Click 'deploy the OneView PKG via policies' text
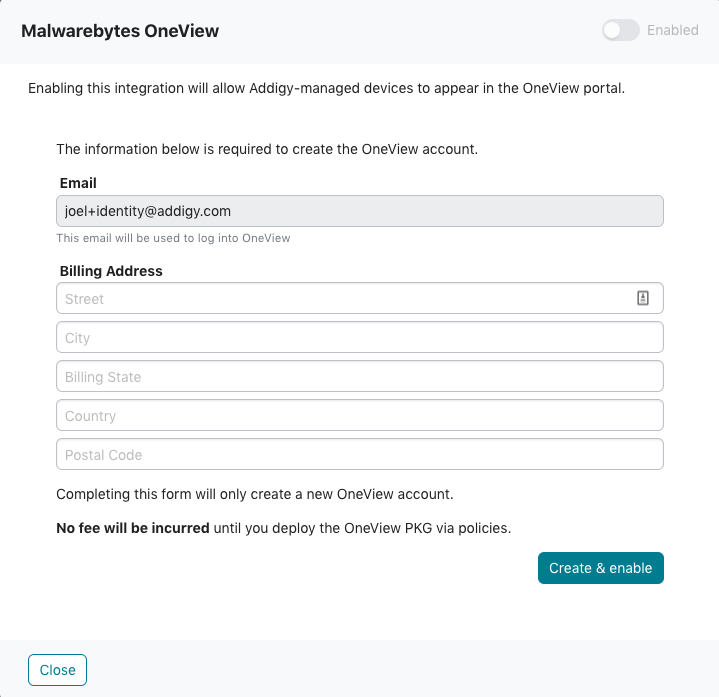This screenshot has height=697, width=719. tap(392, 528)
